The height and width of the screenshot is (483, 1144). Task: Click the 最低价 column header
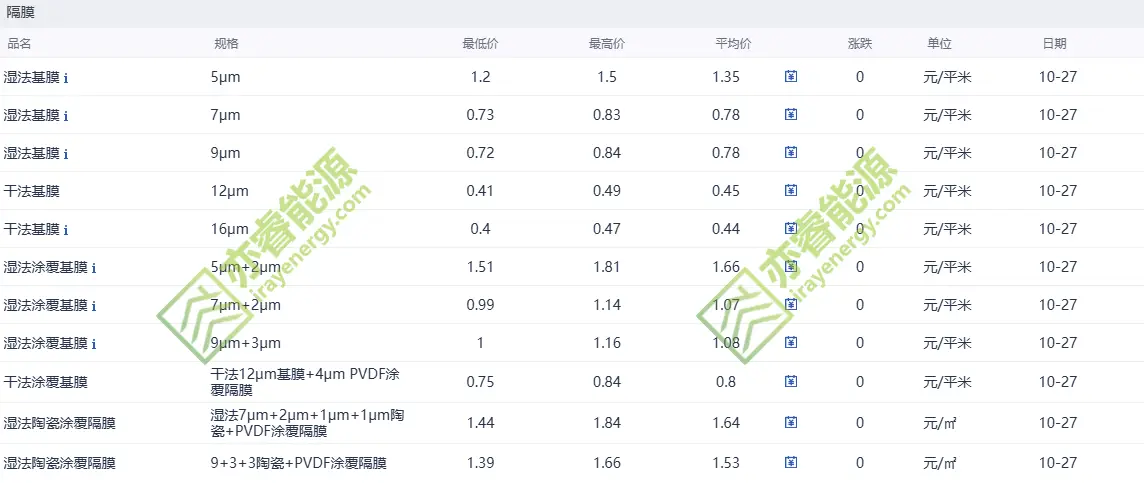[480, 44]
